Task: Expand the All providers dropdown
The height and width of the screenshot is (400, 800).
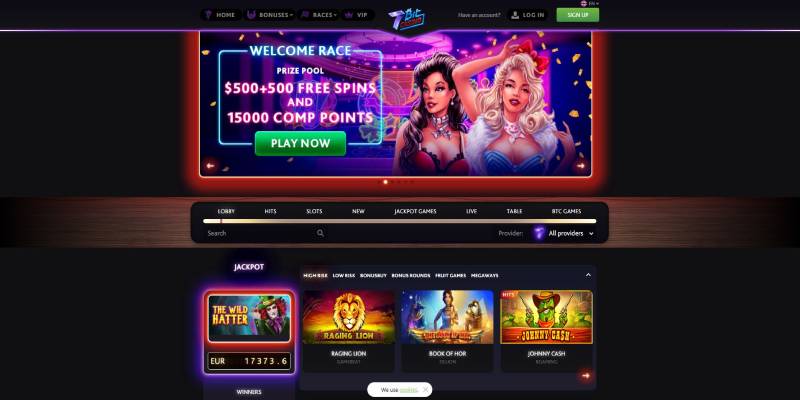Action: pyautogui.click(x=563, y=233)
